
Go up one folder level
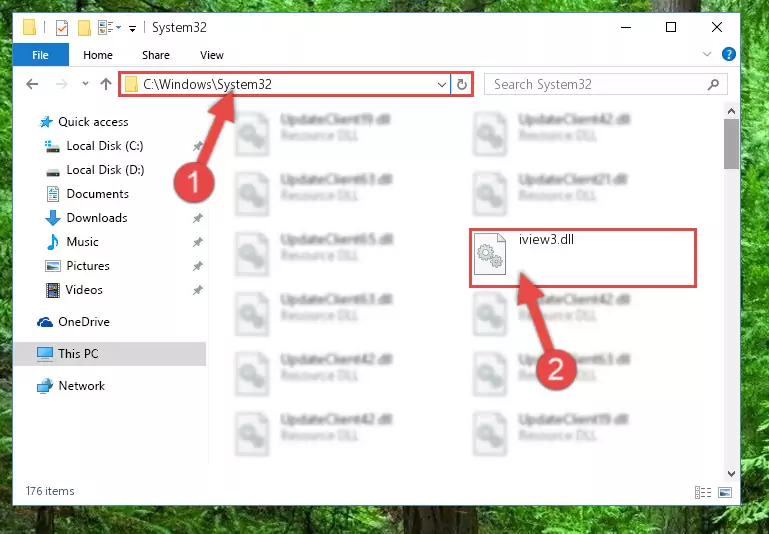(x=106, y=84)
